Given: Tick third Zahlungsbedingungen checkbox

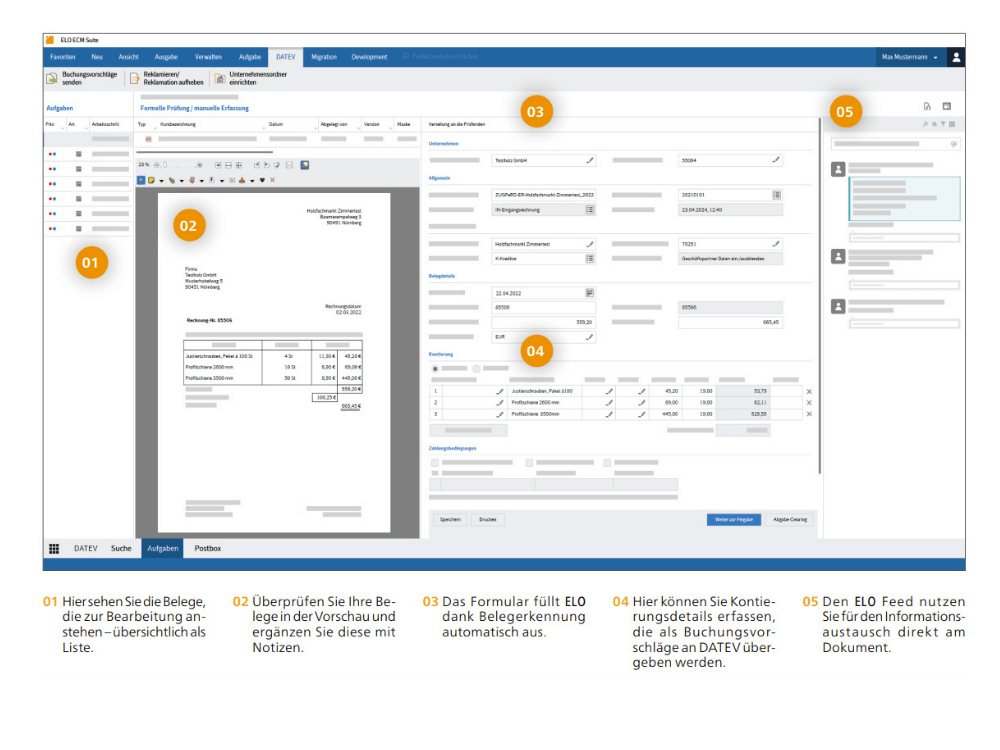Looking at the screenshot, I should point(607,462).
